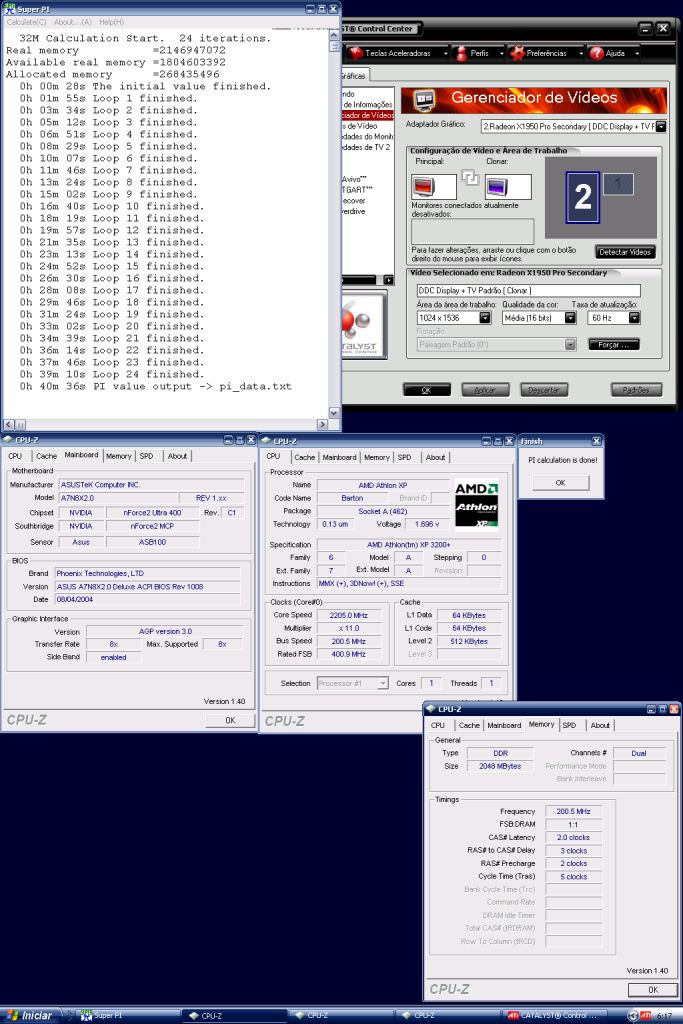Open the Help(H) menu in Super PI

coord(112,22)
